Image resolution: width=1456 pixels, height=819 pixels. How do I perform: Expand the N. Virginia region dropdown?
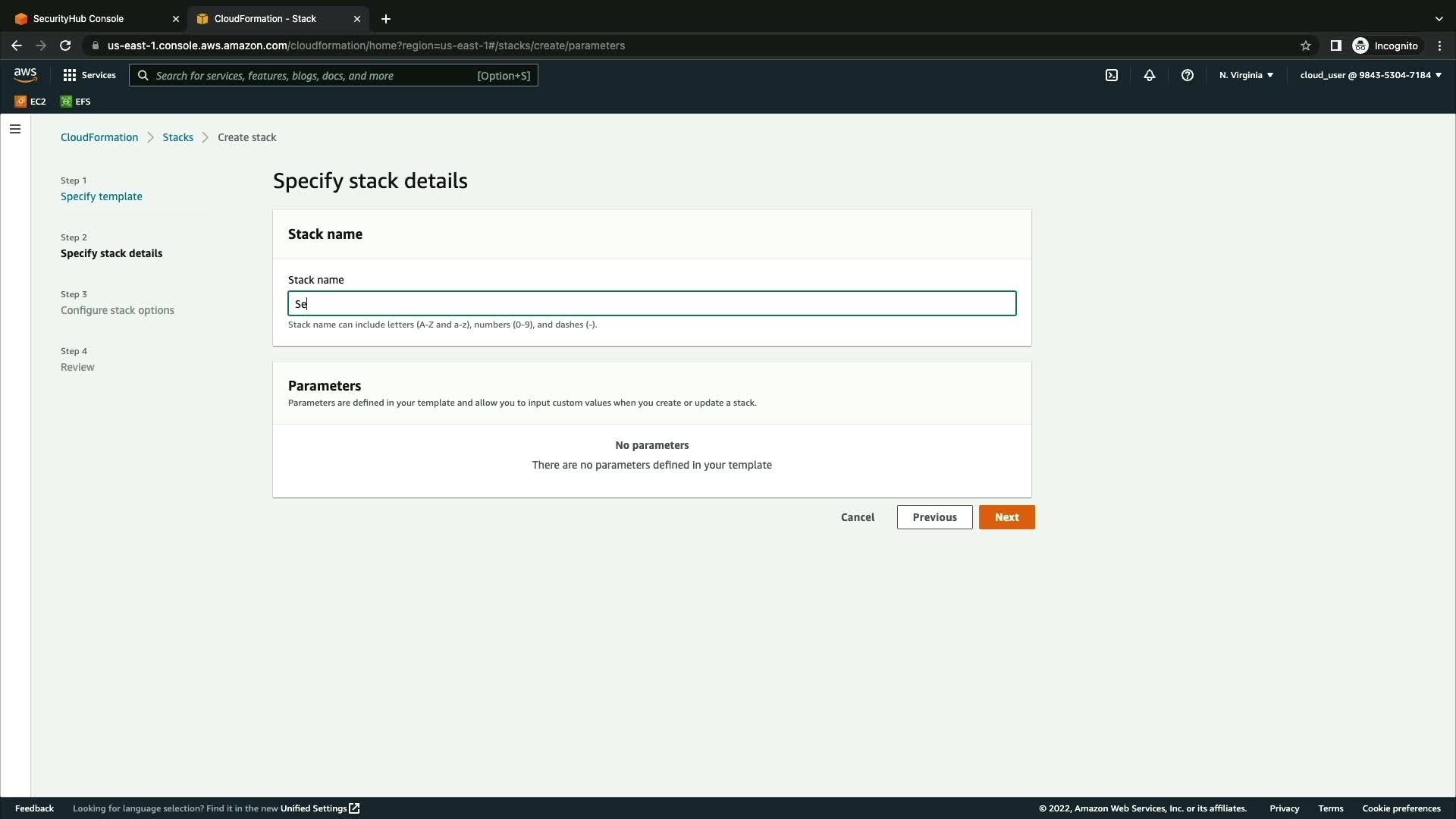(1246, 75)
